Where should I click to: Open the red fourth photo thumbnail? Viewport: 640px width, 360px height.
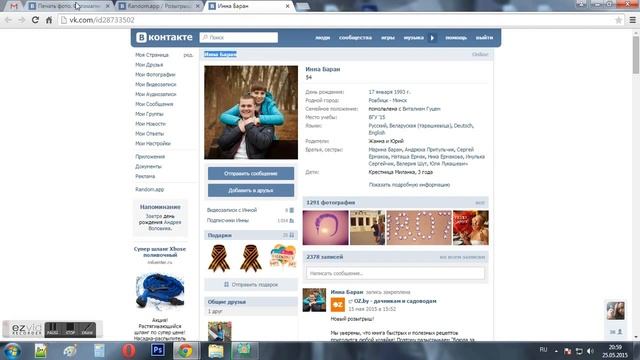[471, 228]
